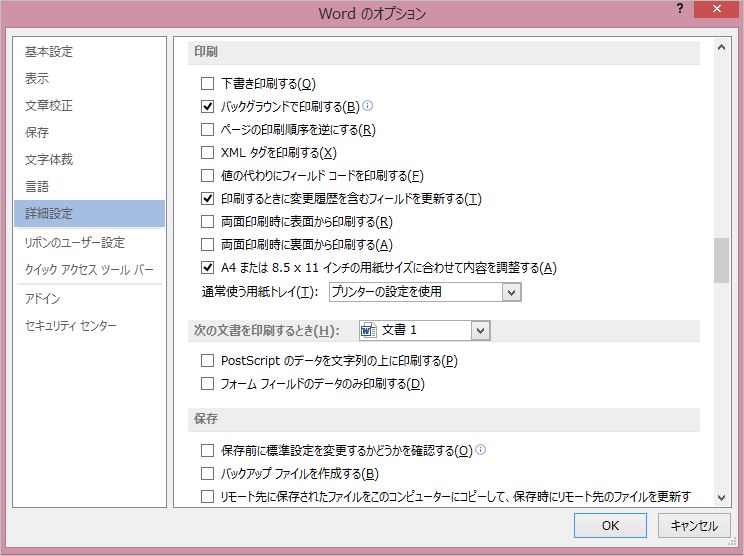Enable PostScript のデータを文字列の上に印刷する
The image size is (744, 556).
207,361
